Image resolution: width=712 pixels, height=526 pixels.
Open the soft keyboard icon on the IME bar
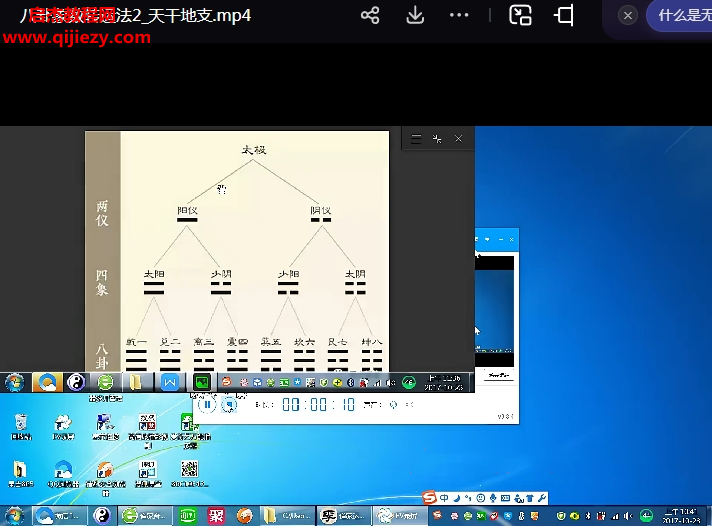[x=505, y=498]
